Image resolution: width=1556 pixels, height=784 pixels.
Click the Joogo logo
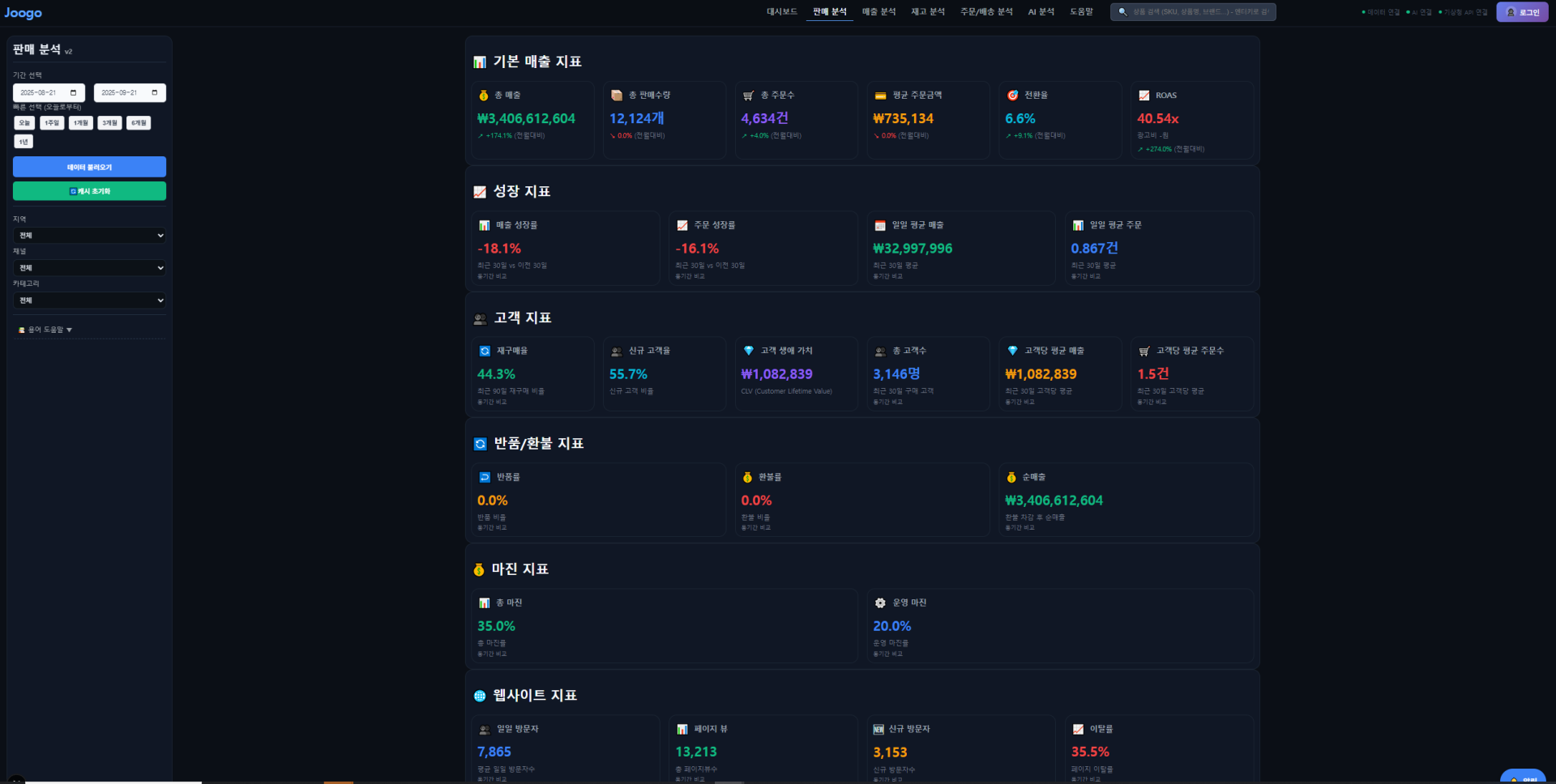point(23,13)
